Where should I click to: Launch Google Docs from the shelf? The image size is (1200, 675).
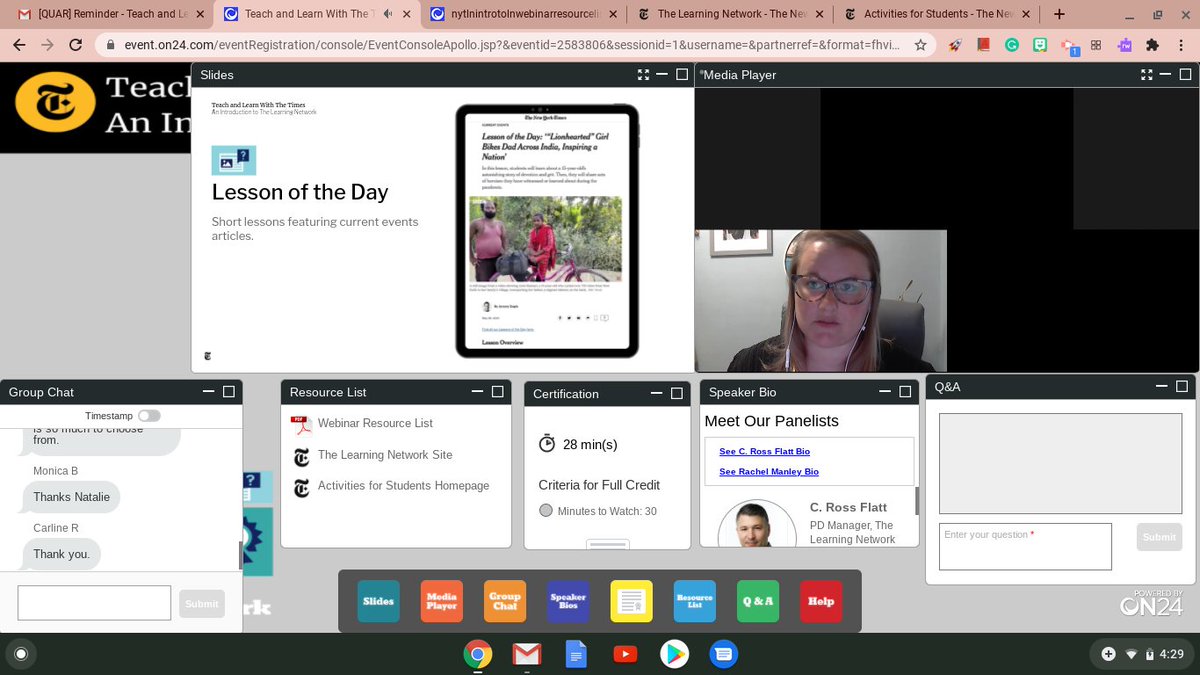(576, 654)
